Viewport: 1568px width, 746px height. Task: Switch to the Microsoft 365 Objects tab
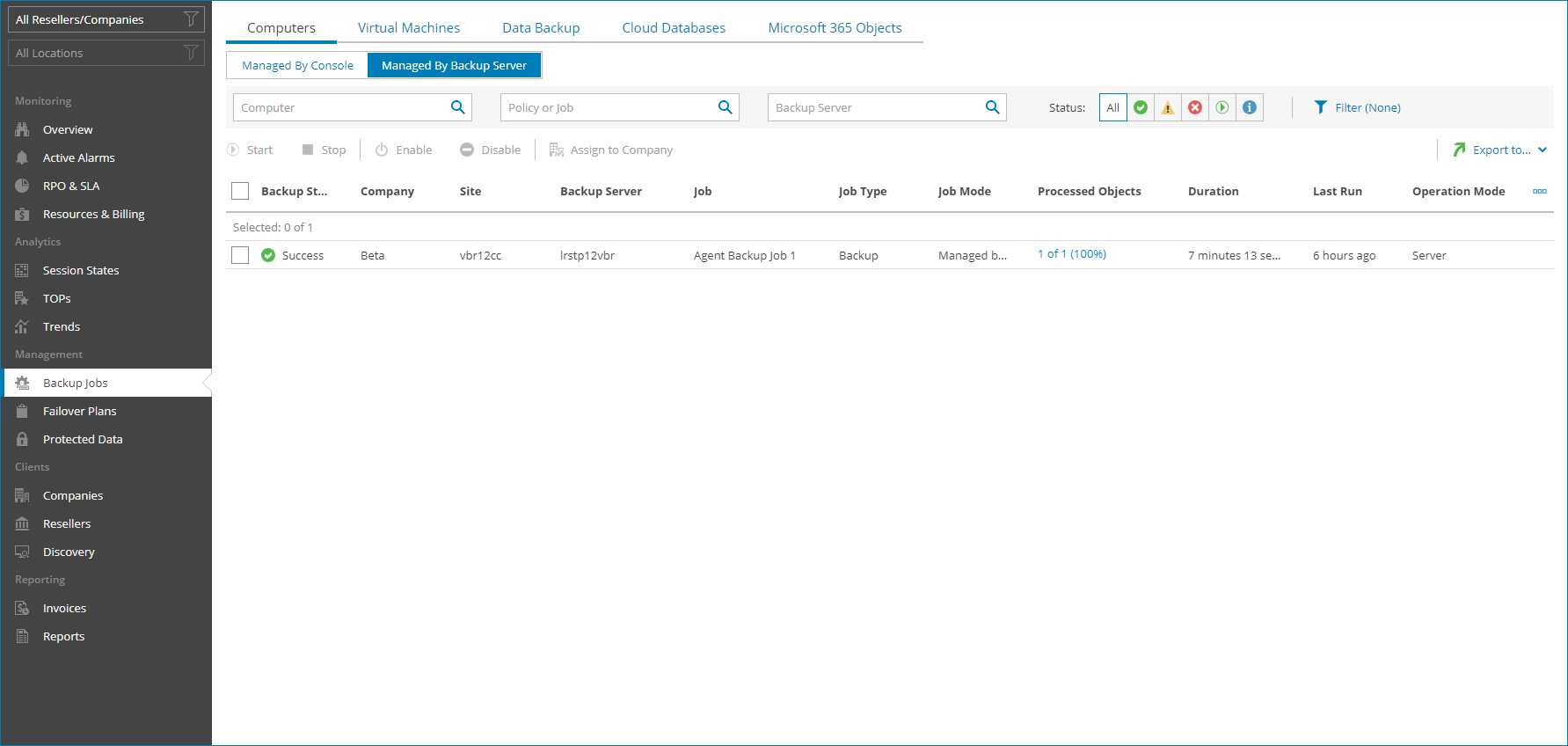(835, 28)
